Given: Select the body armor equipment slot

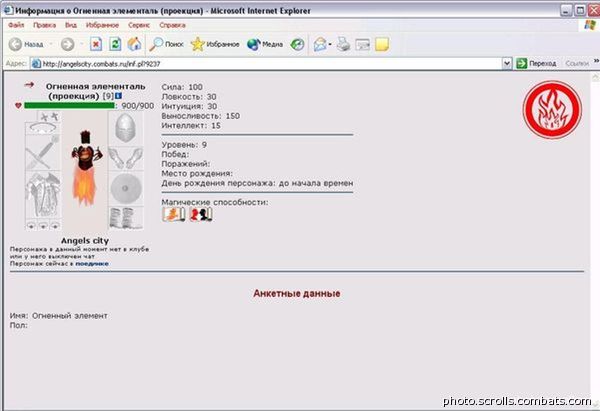Looking at the screenshot, I should click(x=43, y=195).
